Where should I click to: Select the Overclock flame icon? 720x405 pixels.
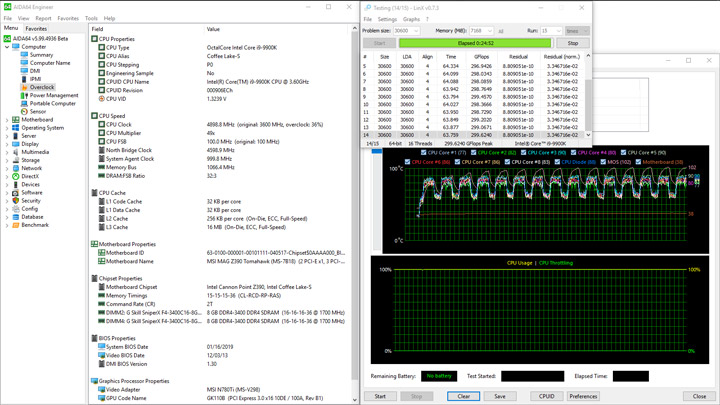pos(24,87)
